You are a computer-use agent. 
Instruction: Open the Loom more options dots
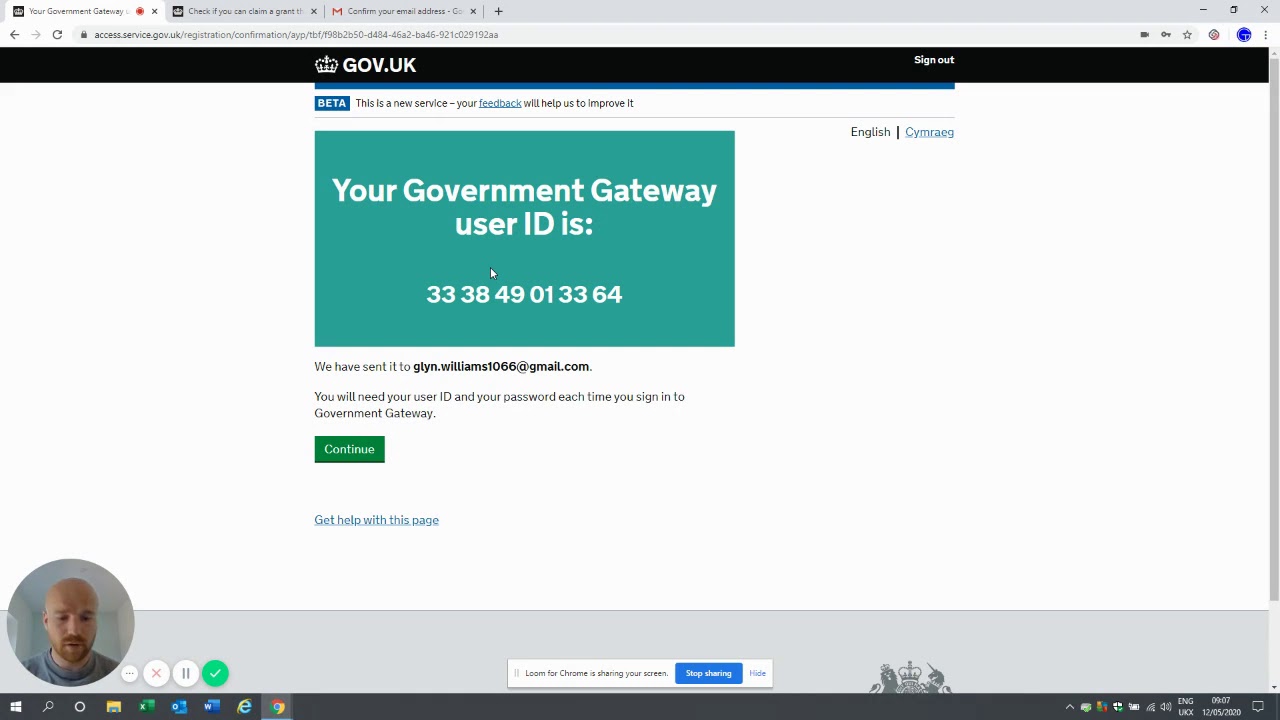point(129,673)
